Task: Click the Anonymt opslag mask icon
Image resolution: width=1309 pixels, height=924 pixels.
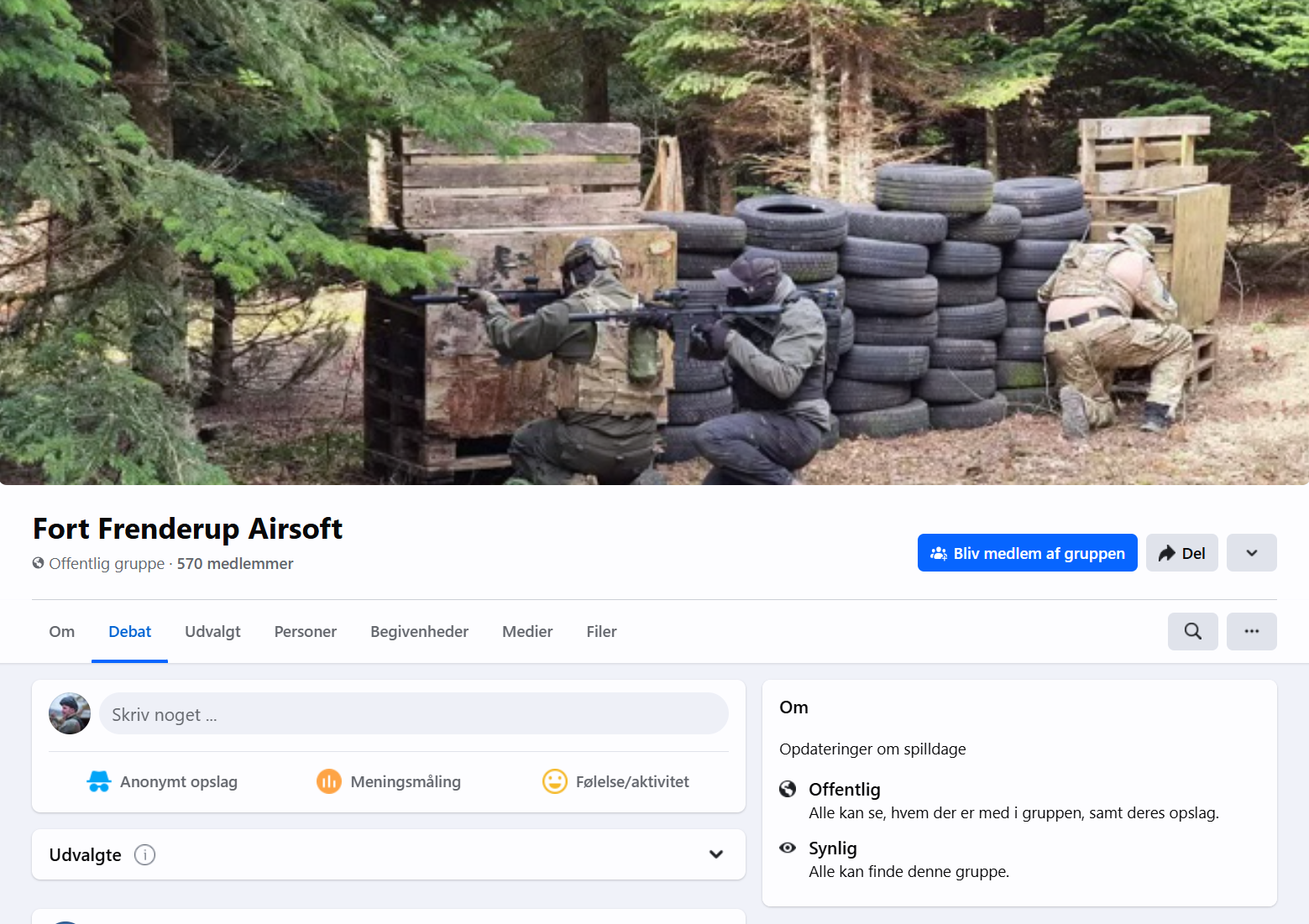Action: [99, 781]
